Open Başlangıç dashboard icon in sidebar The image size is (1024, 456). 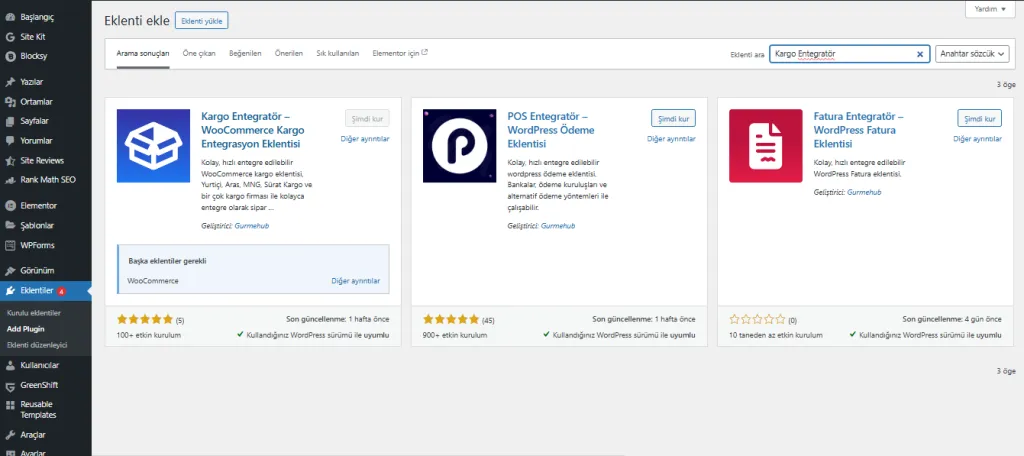[10, 18]
